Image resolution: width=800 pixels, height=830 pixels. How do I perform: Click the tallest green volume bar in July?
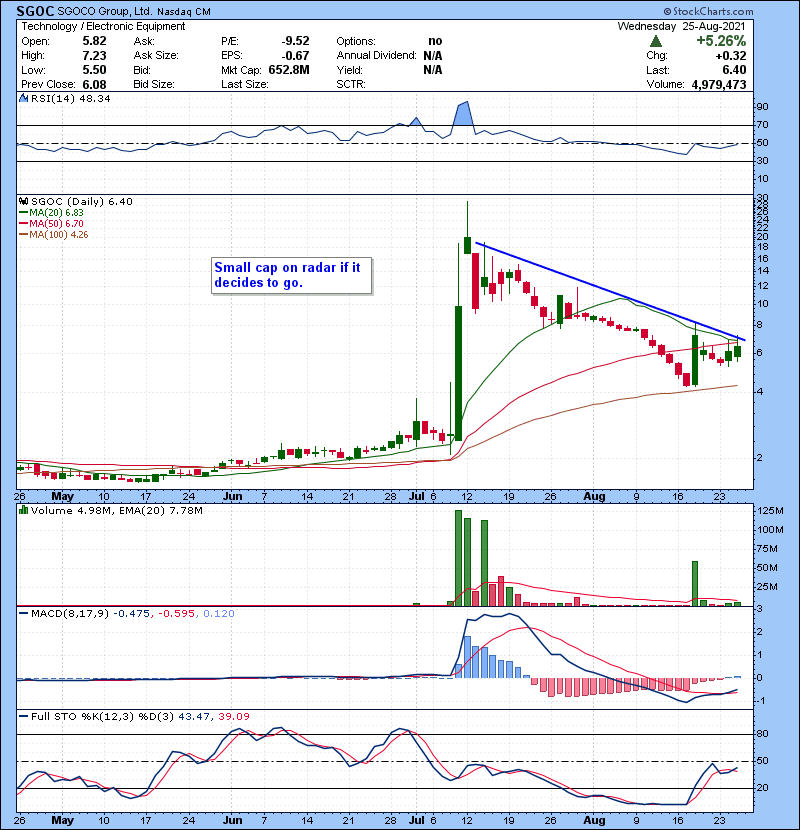[x=459, y=558]
